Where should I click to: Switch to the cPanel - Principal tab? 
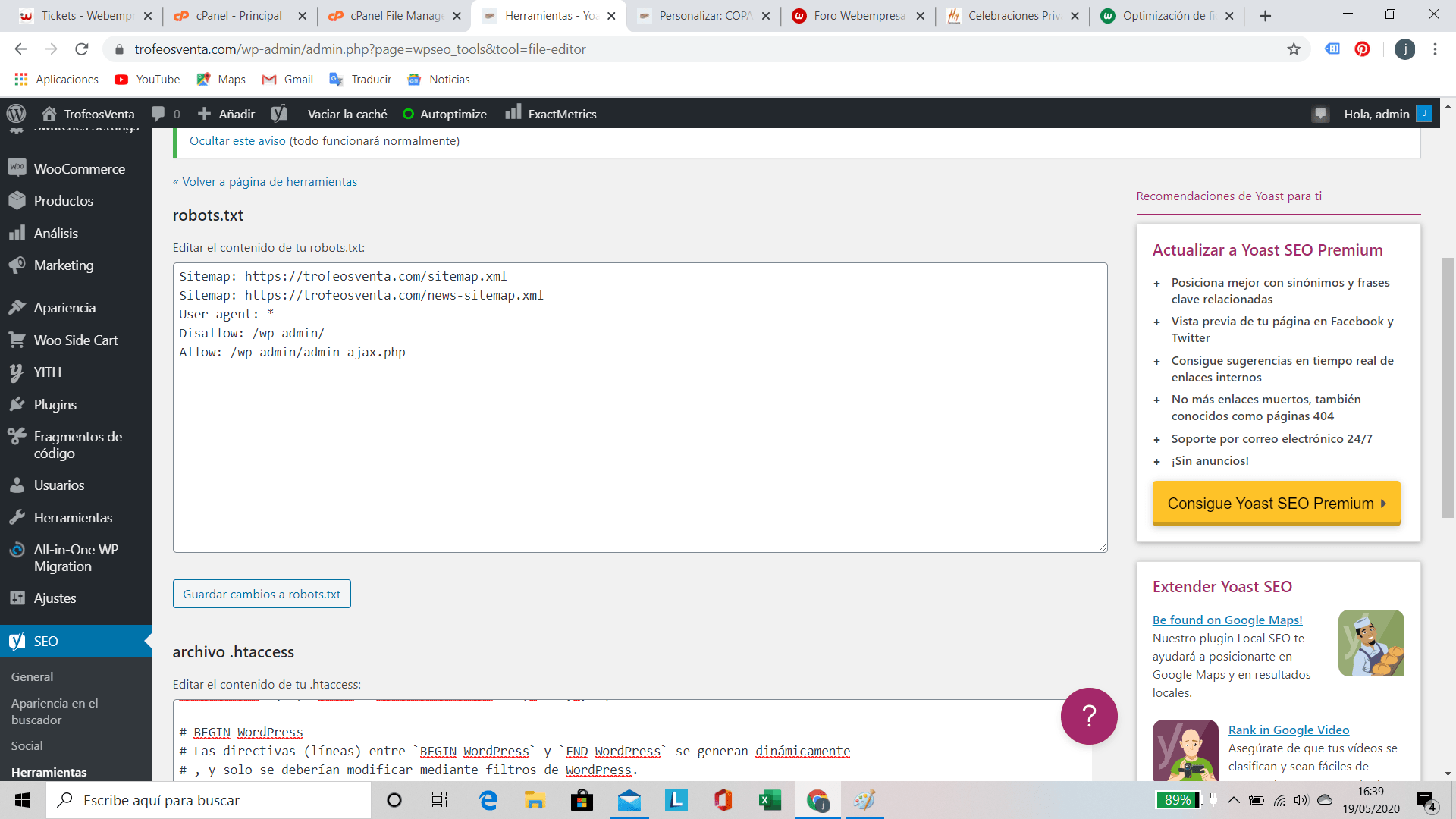click(x=238, y=16)
